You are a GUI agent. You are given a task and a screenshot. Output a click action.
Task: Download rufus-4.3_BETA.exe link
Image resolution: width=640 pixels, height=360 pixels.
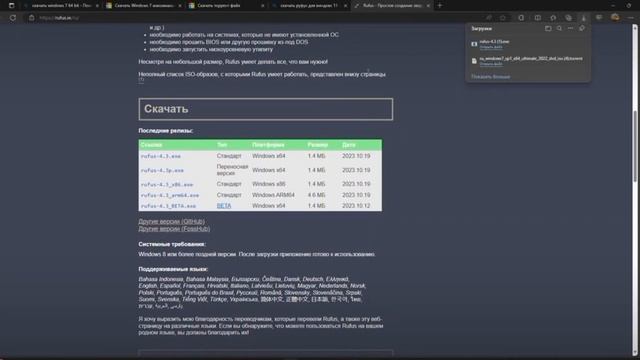[x=169, y=206]
